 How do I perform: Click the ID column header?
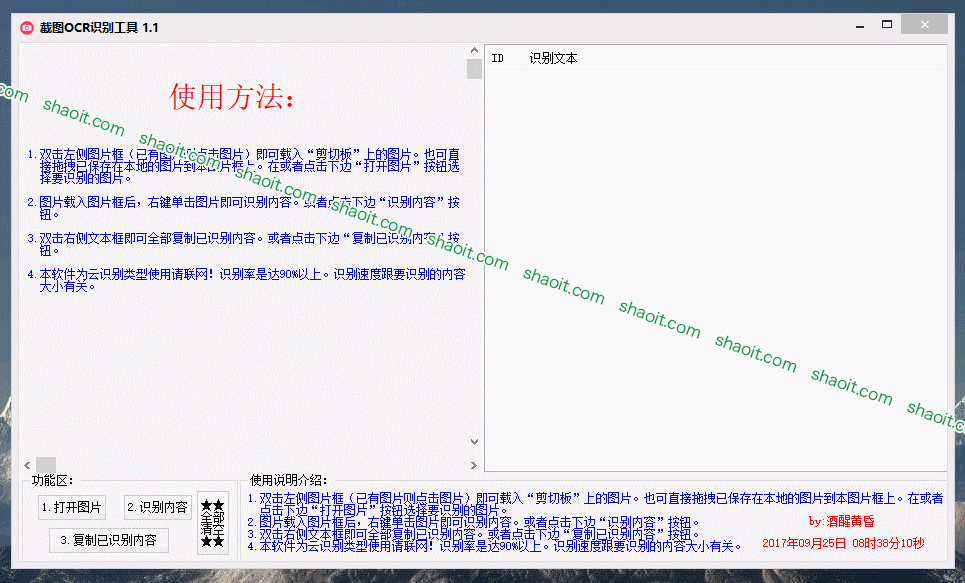point(497,58)
